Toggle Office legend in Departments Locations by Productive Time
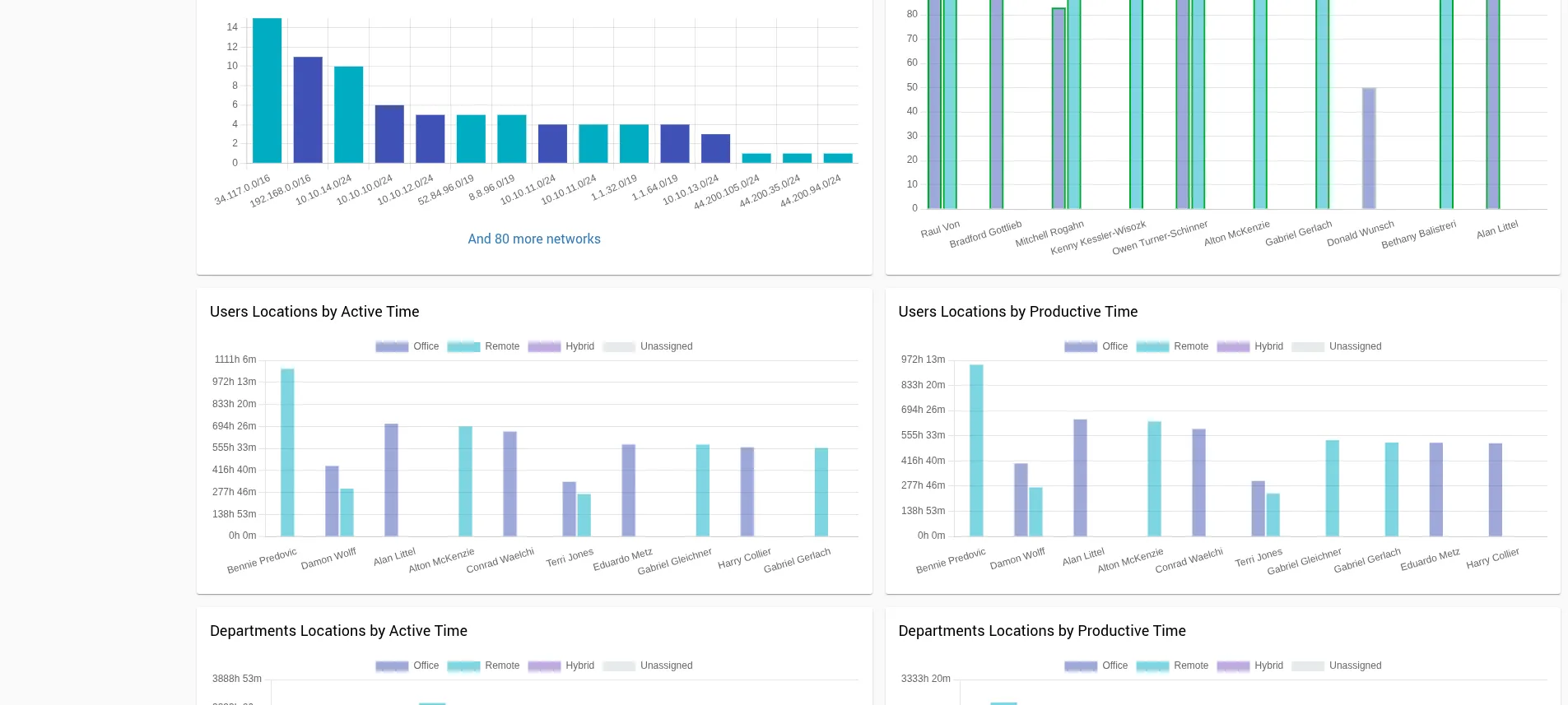 tap(1096, 666)
